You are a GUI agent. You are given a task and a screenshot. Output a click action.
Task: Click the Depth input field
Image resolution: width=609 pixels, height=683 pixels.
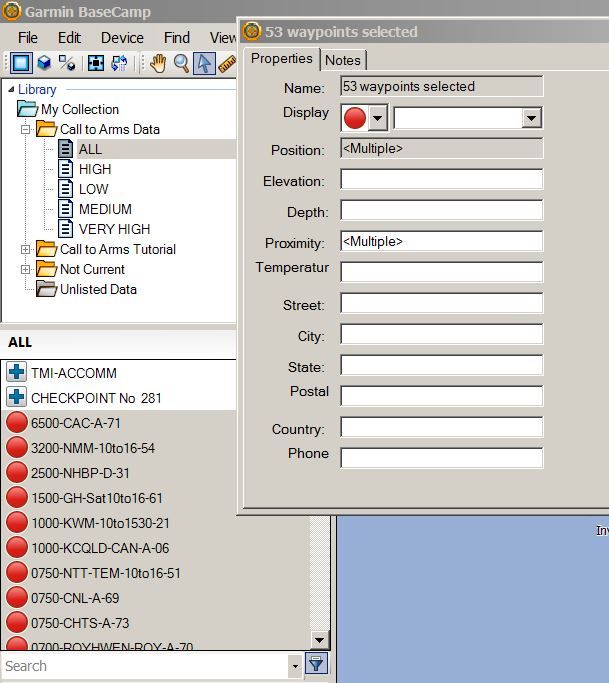pos(441,210)
